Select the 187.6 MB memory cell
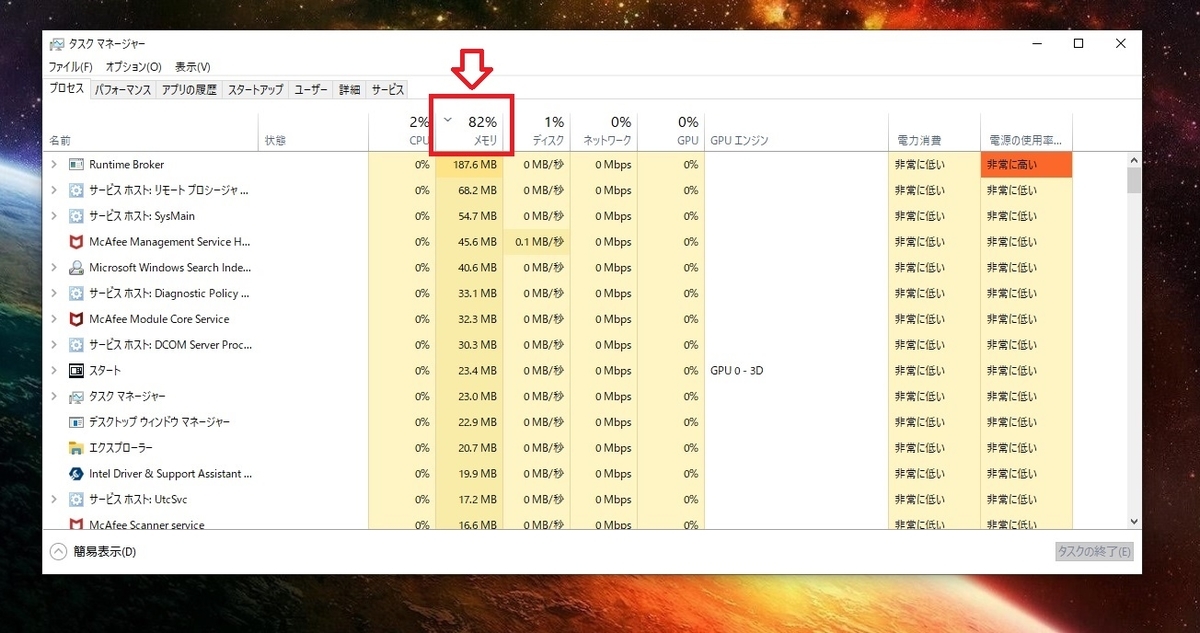 click(469, 164)
